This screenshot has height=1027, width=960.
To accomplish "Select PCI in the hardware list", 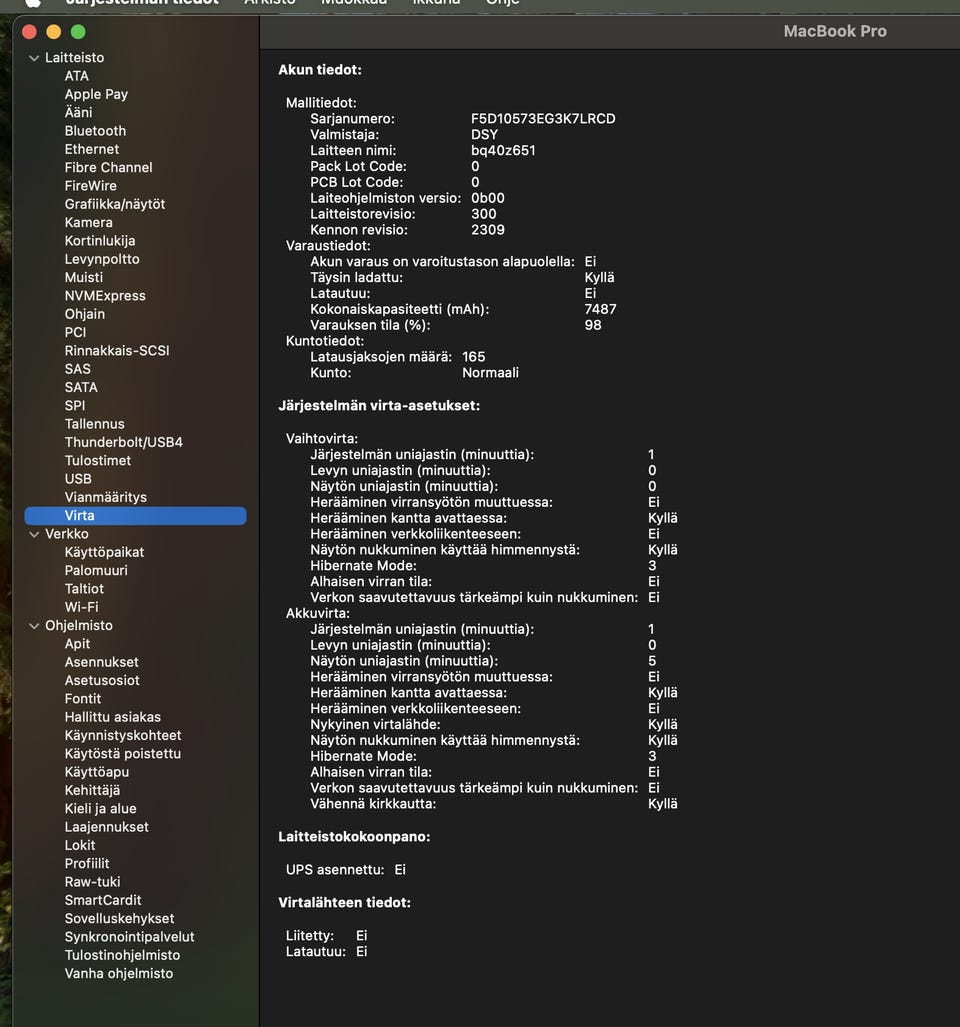I will (x=75, y=333).
